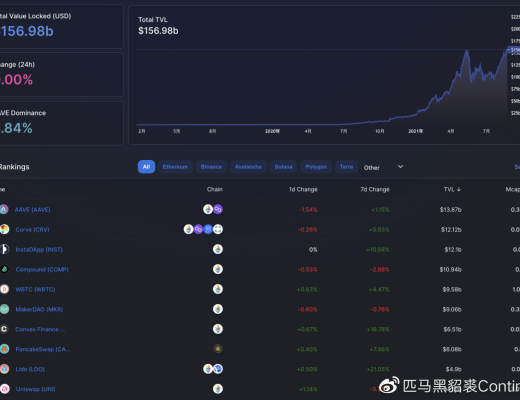Sort by 7d Change column header

[375, 189]
